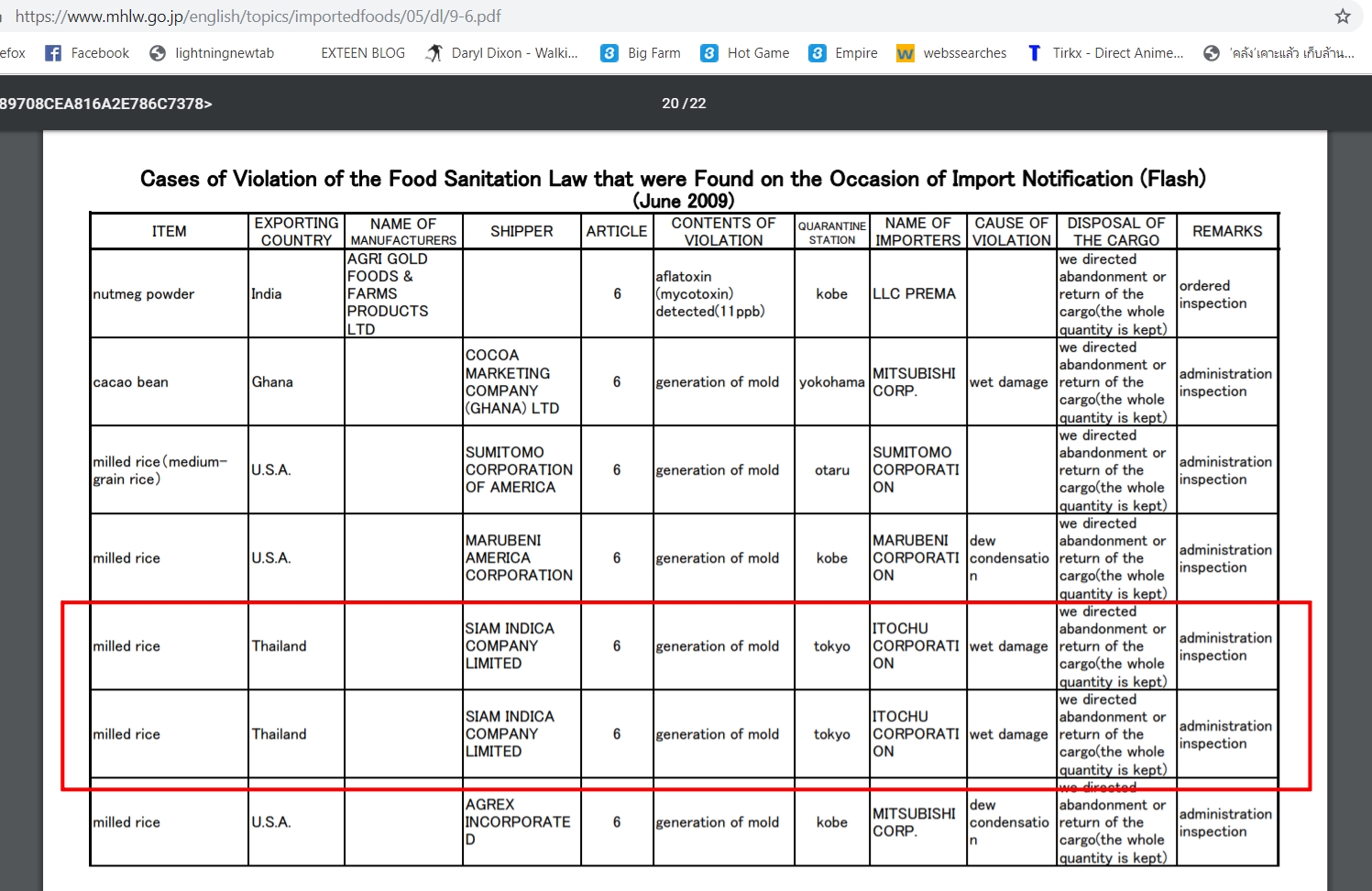This screenshot has width=1372, height=891.
Task: Click the blue Tirkx T icon
Action: [x=1034, y=53]
